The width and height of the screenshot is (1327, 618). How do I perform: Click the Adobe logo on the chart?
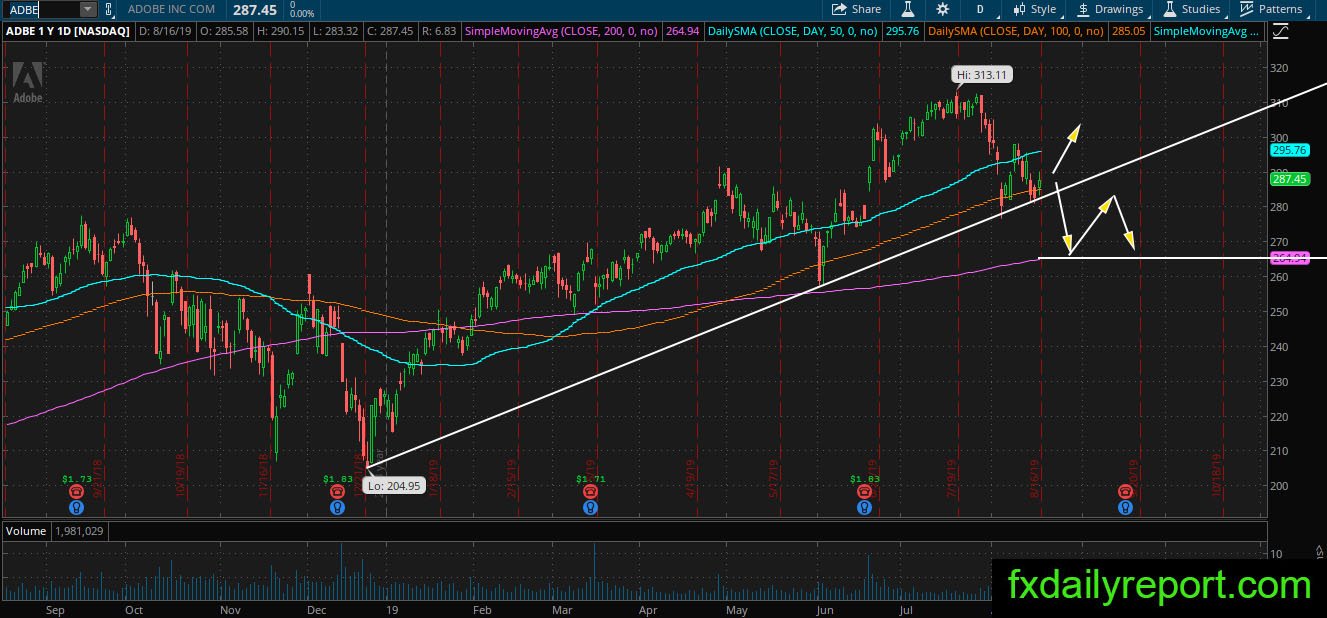pyautogui.click(x=26, y=84)
